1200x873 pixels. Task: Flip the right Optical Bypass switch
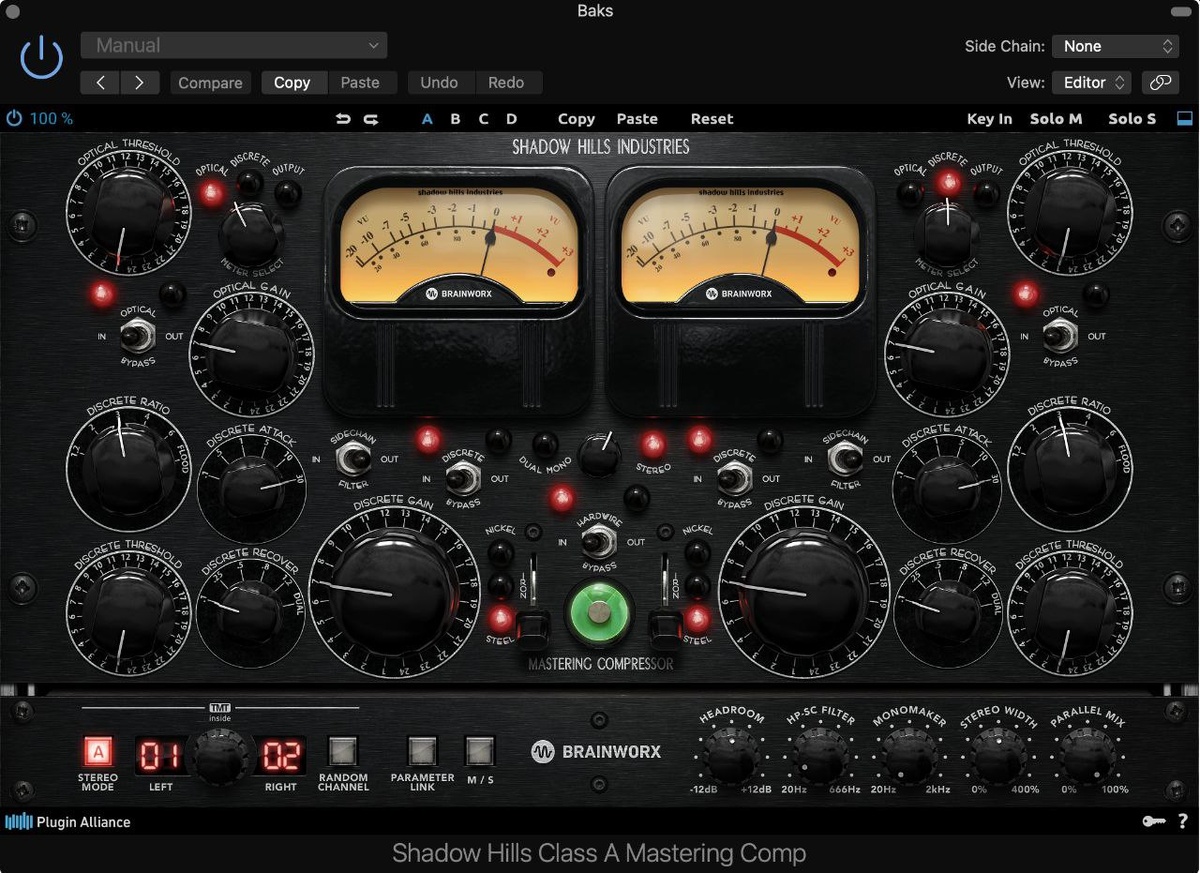click(1060, 336)
